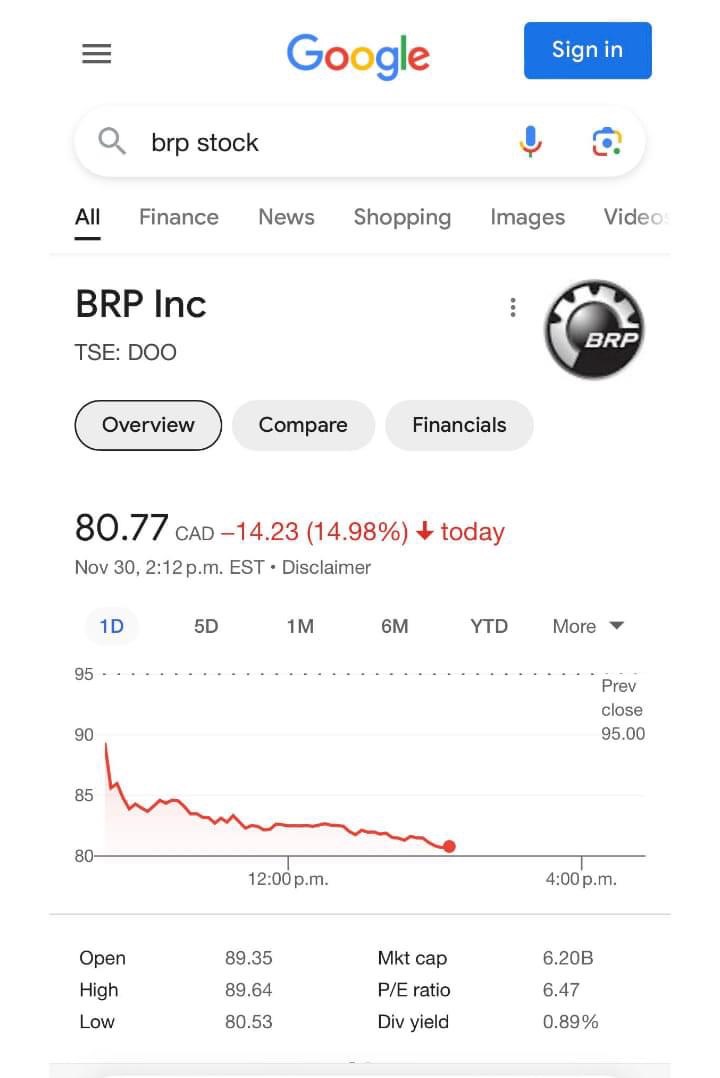Expand the More chart range dropdown
This screenshot has height=1078, width=720.
pyautogui.click(x=588, y=626)
